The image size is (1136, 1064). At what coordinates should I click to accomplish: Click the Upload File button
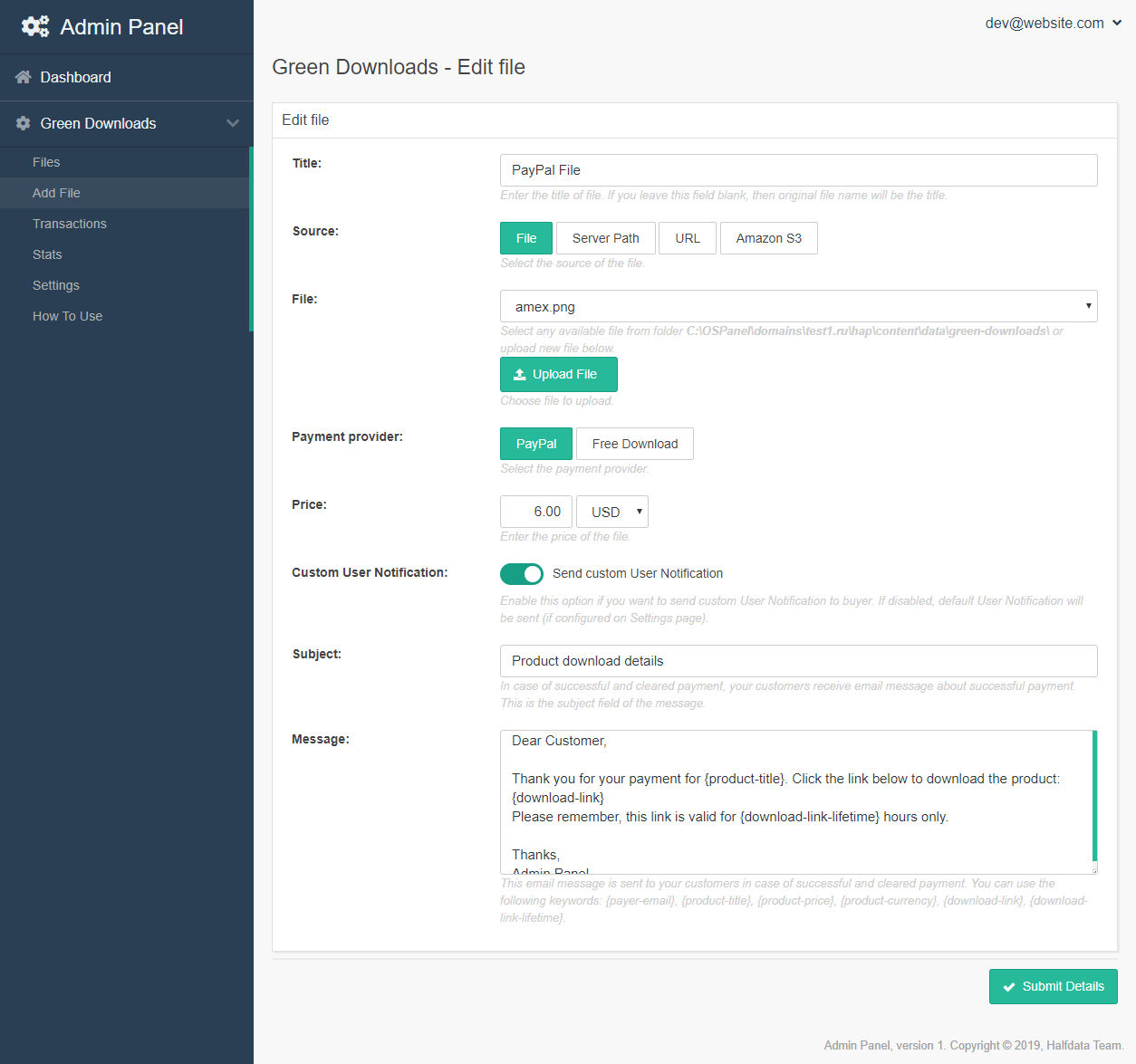pyautogui.click(x=558, y=374)
